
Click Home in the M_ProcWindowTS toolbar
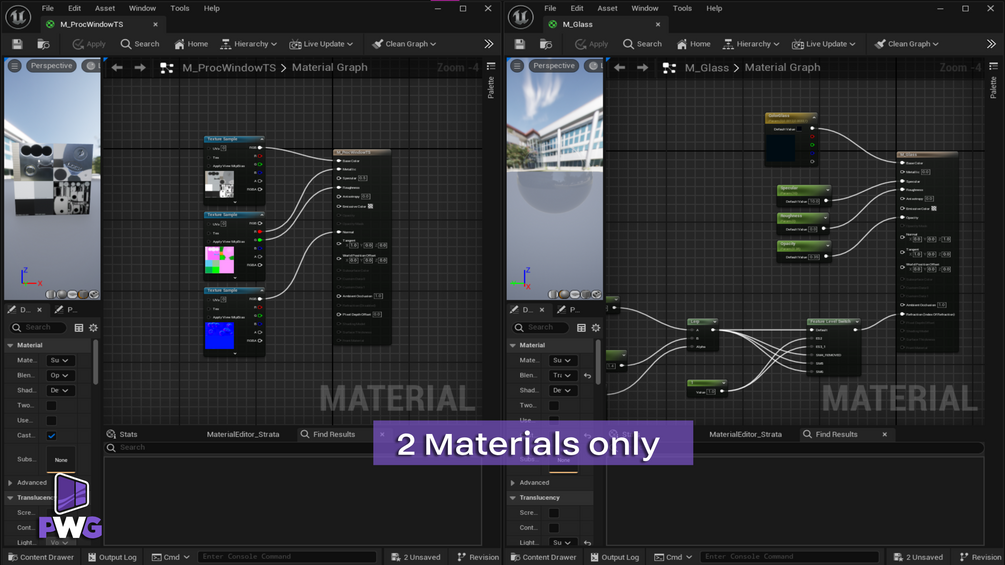191,44
